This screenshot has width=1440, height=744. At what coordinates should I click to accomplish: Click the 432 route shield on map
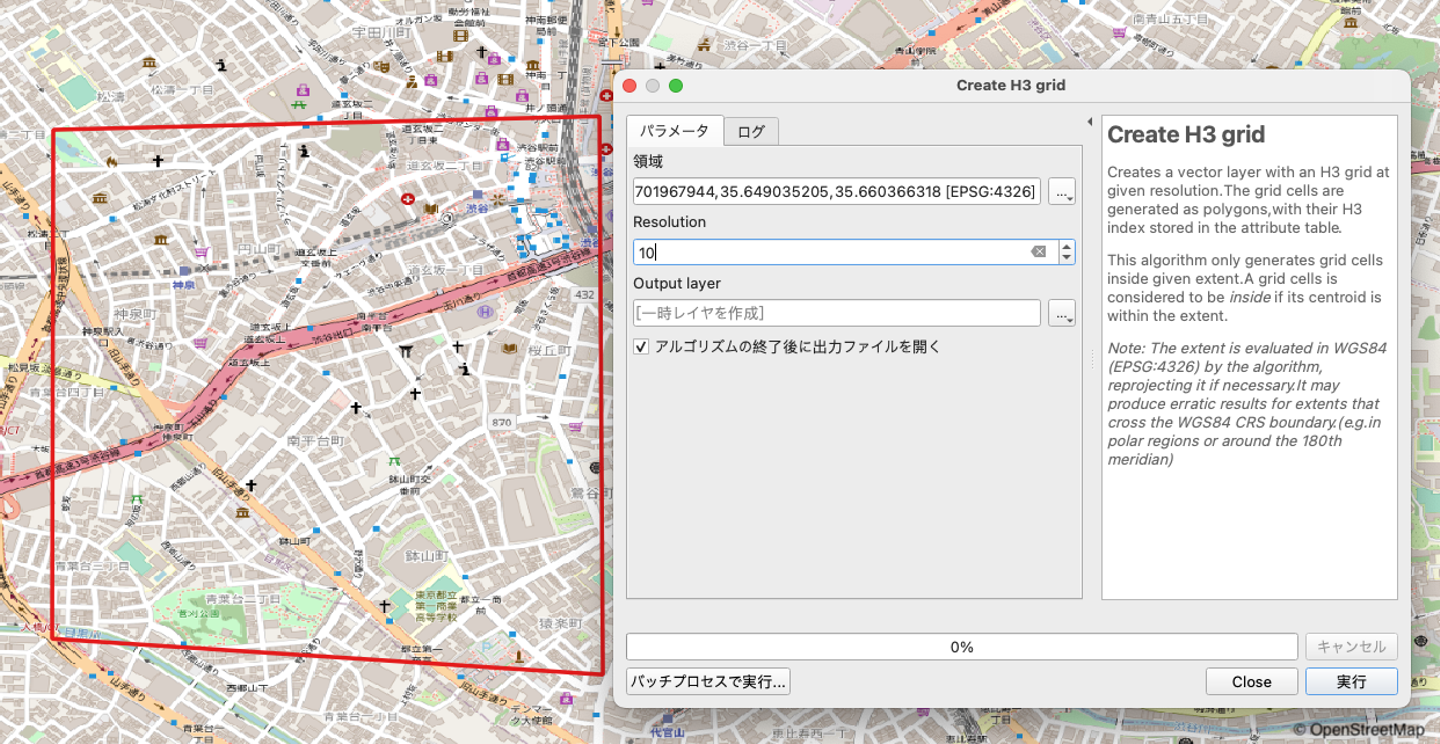(x=585, y=294)
